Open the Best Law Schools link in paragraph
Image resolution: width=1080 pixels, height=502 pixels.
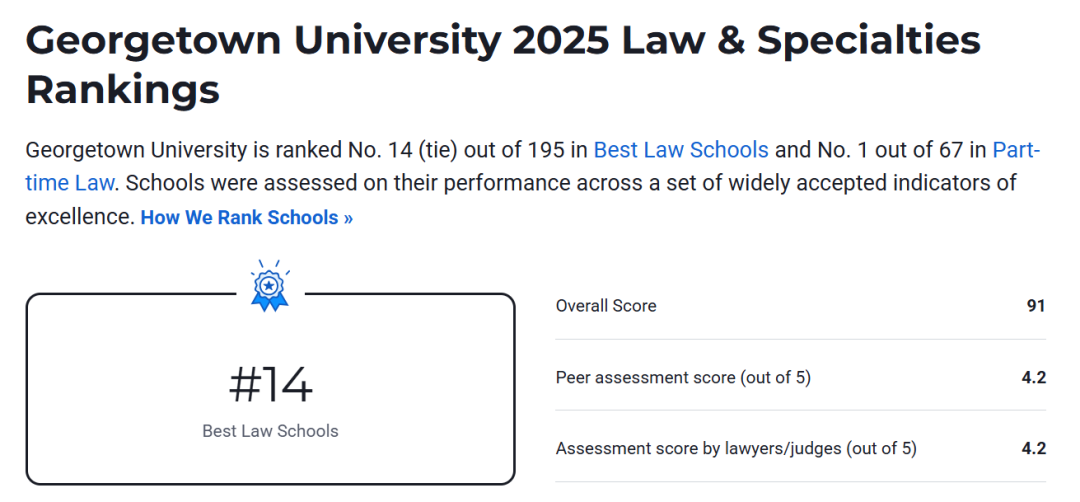pyautogui.click(x=681, y=150)
